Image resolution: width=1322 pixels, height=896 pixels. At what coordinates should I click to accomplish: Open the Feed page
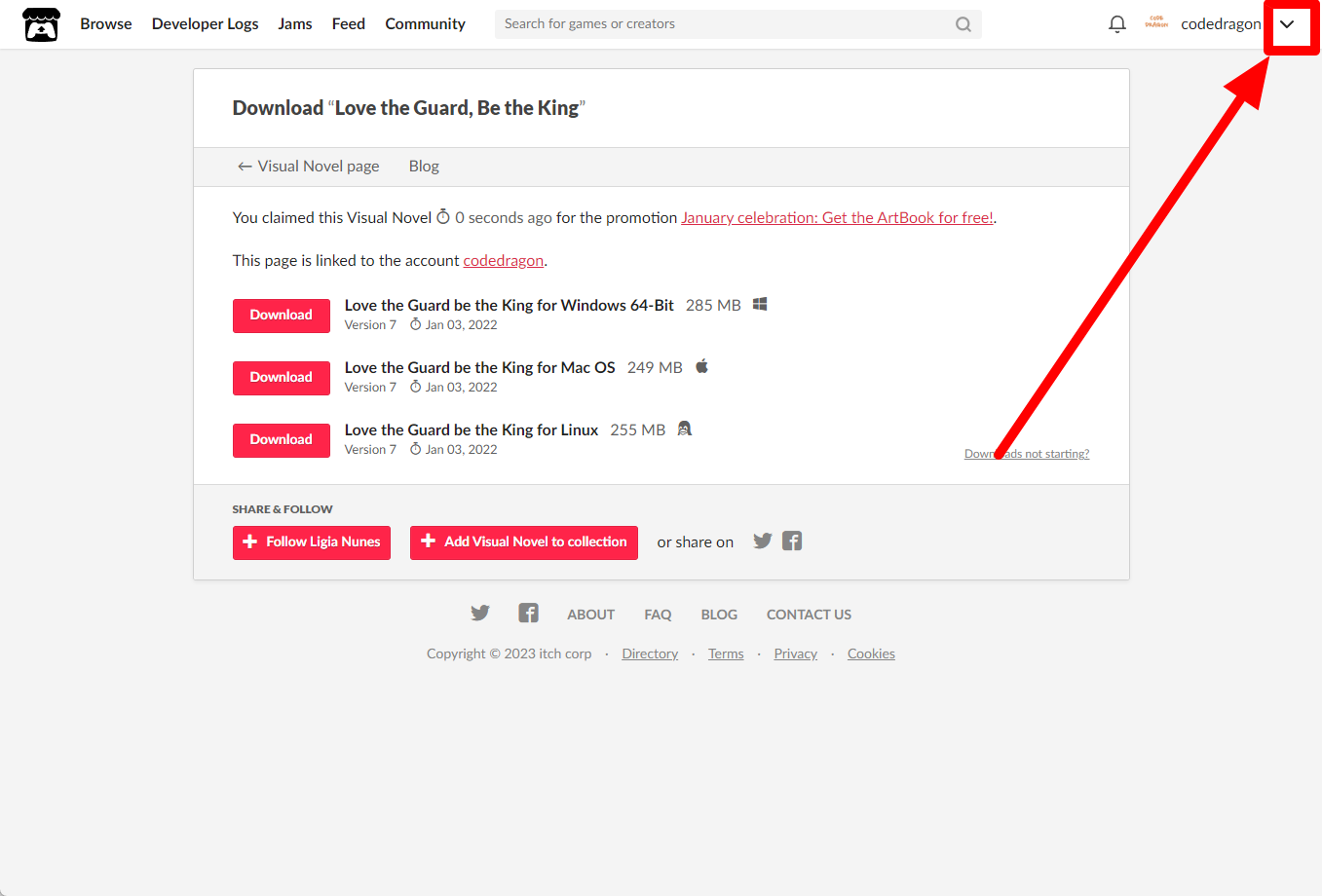click(x=349, y=24)
